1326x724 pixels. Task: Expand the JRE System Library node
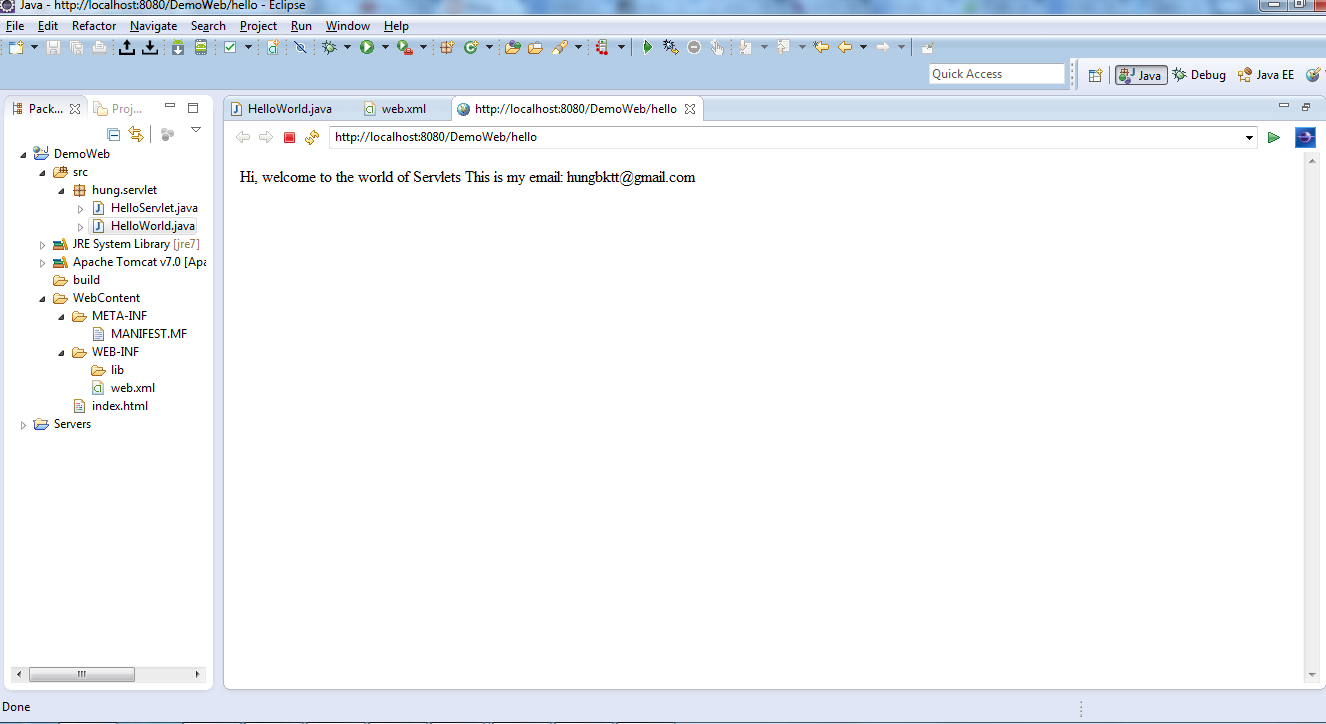point(43,243)
